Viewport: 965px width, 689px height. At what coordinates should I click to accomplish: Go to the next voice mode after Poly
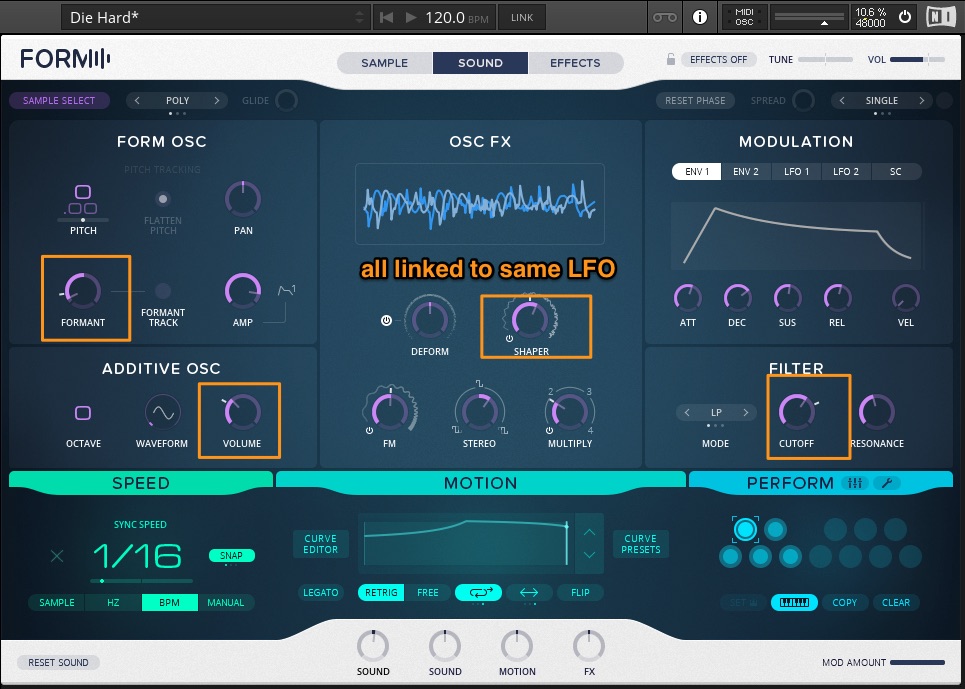click(217, 100)
